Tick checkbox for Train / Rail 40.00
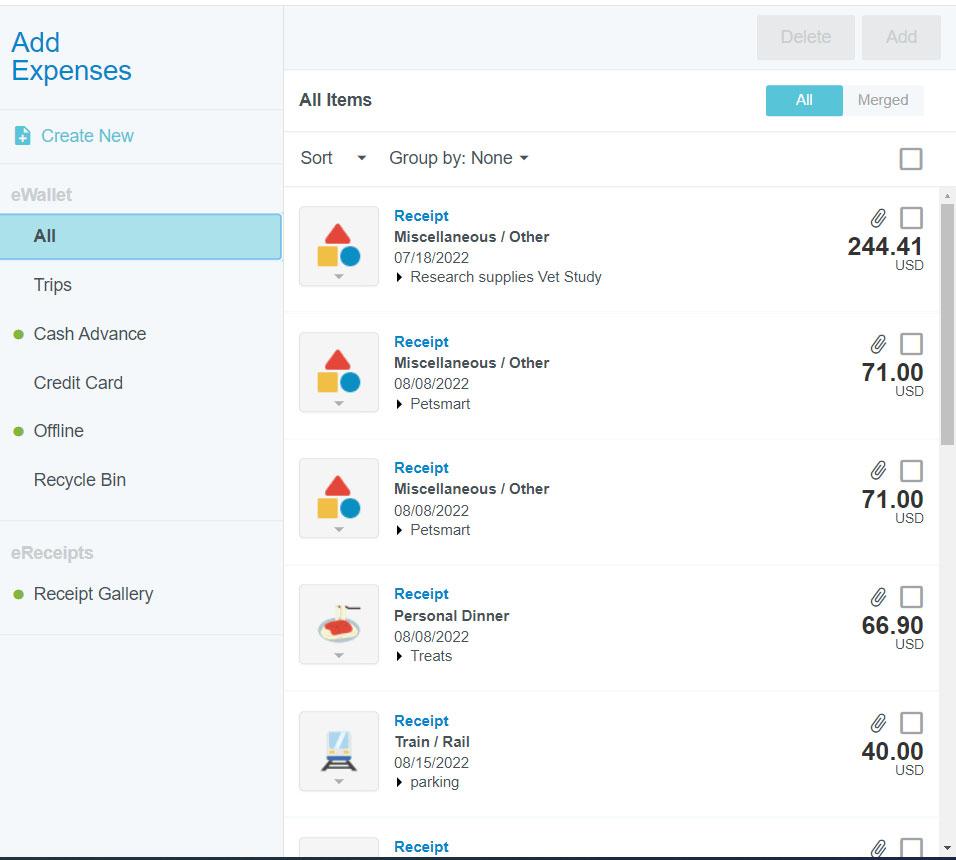 click(x=911, y=723)
